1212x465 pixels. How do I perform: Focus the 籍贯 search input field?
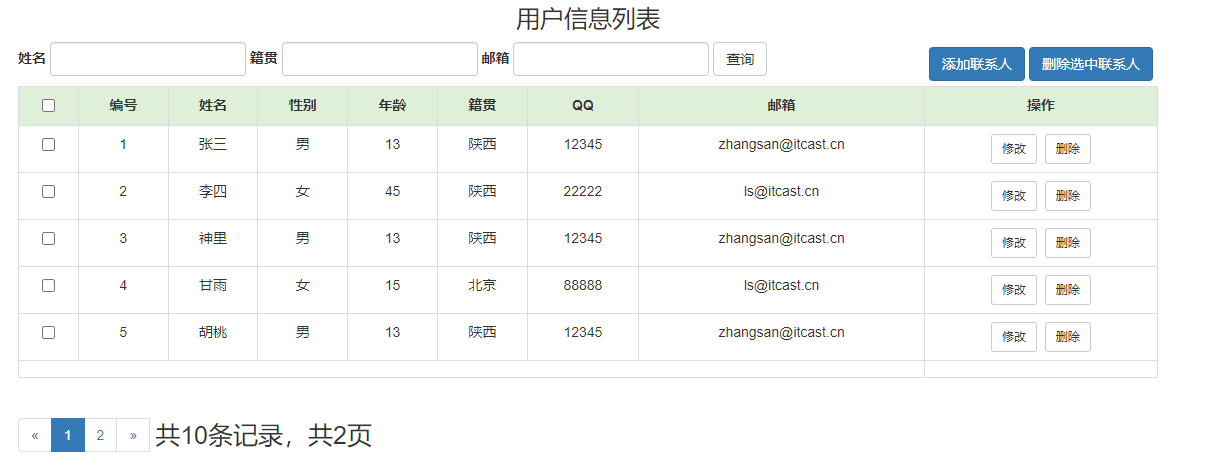(380, 59)
